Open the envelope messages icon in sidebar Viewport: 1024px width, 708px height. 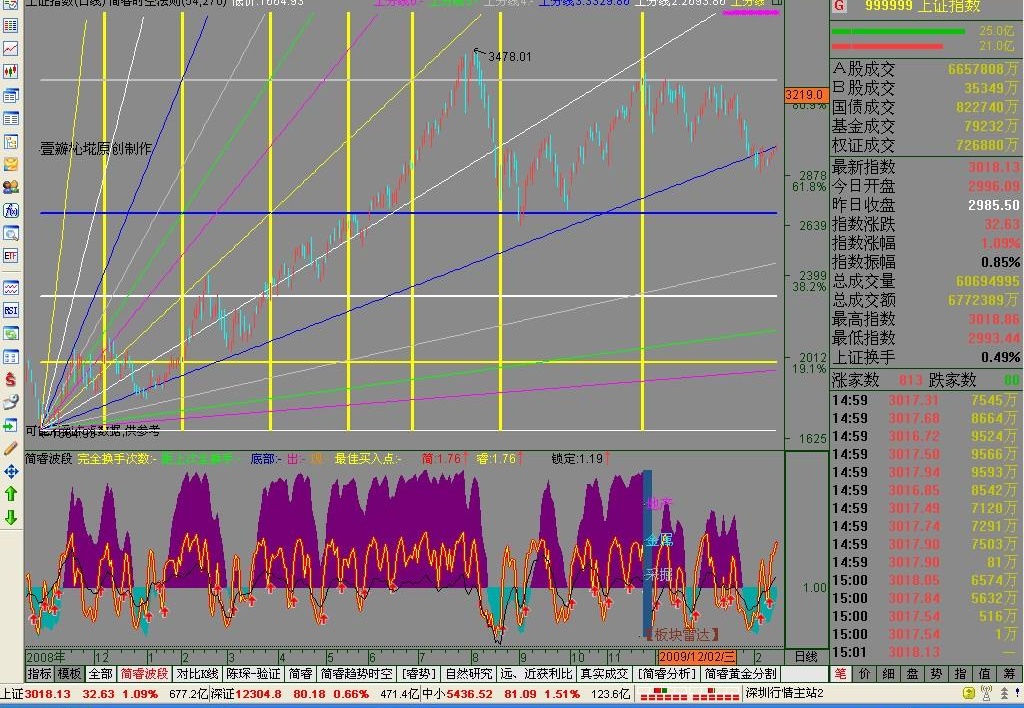10,164
